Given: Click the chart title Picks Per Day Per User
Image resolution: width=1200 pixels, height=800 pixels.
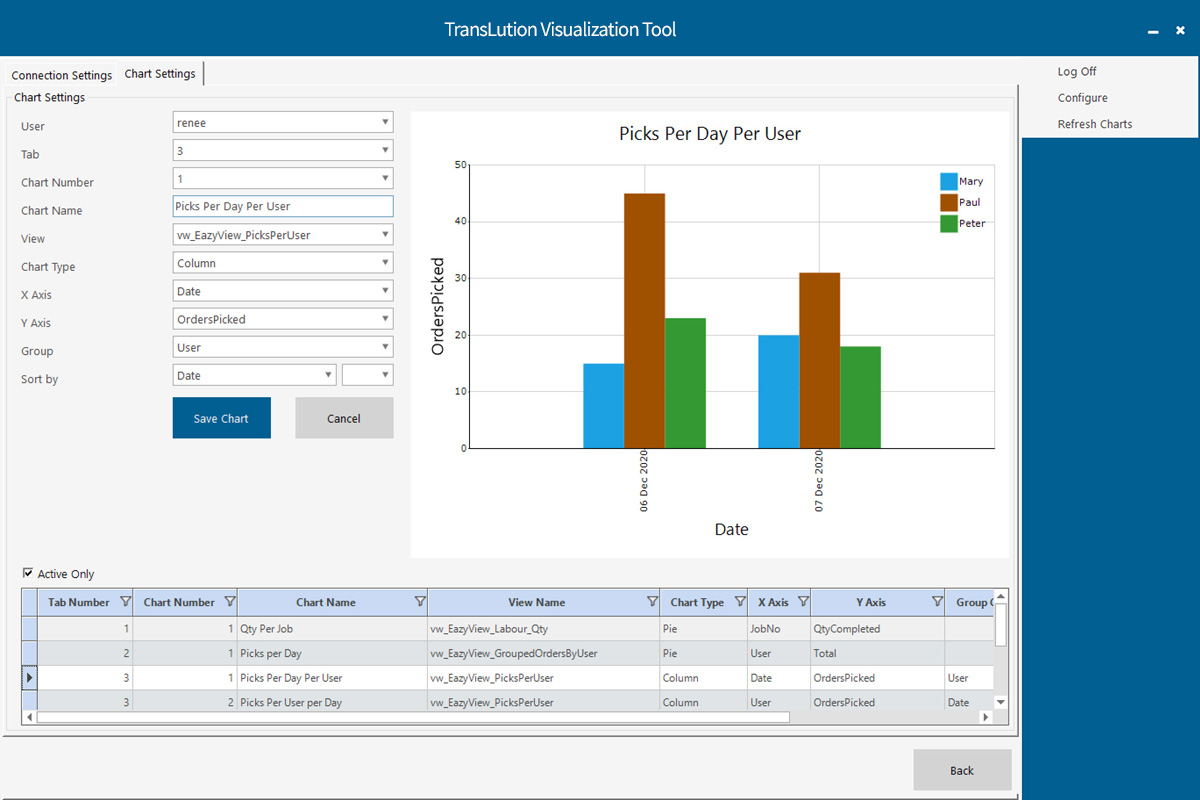Looking at the screenshot, I should [x=710, y=133].
